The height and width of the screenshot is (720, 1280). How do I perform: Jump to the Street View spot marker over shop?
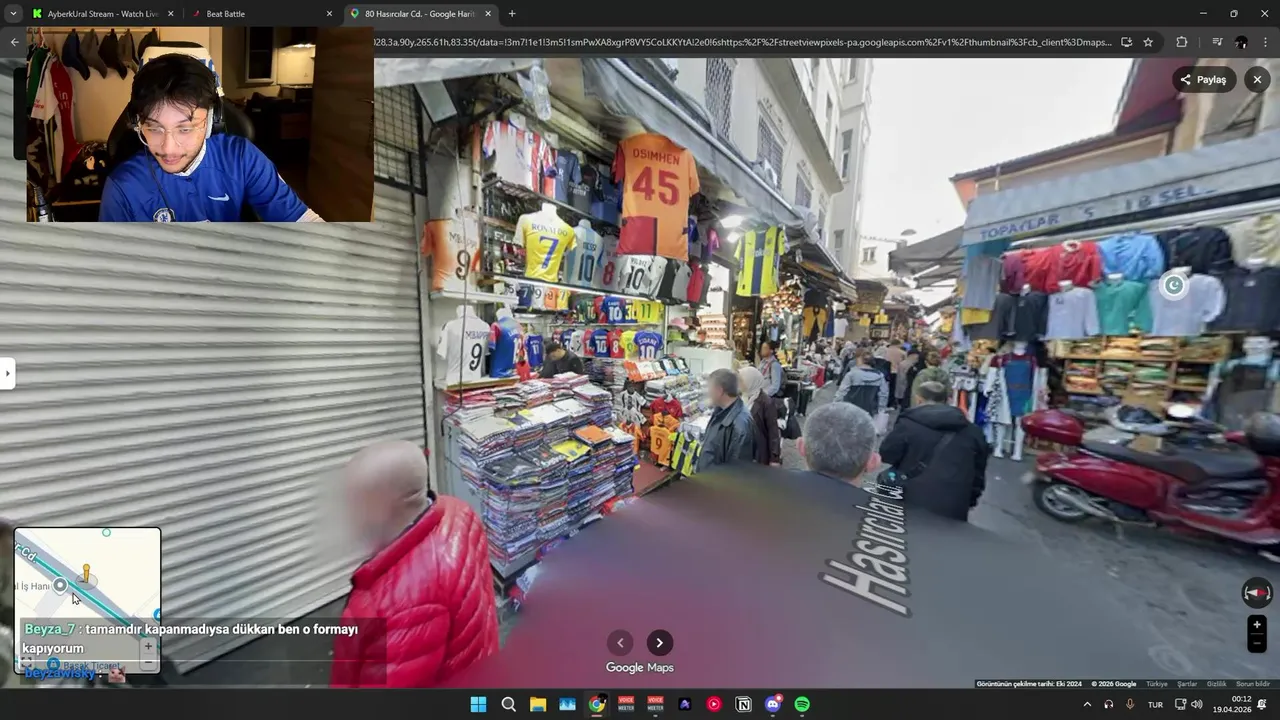tap(1174, 286)
